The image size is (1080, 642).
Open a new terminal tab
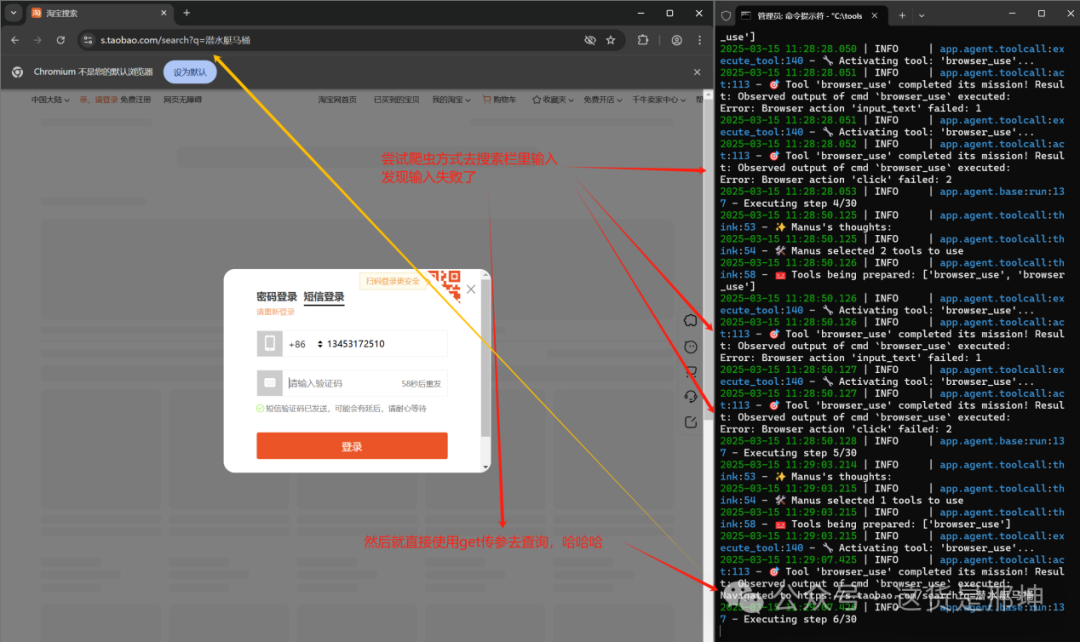(902, 15)
